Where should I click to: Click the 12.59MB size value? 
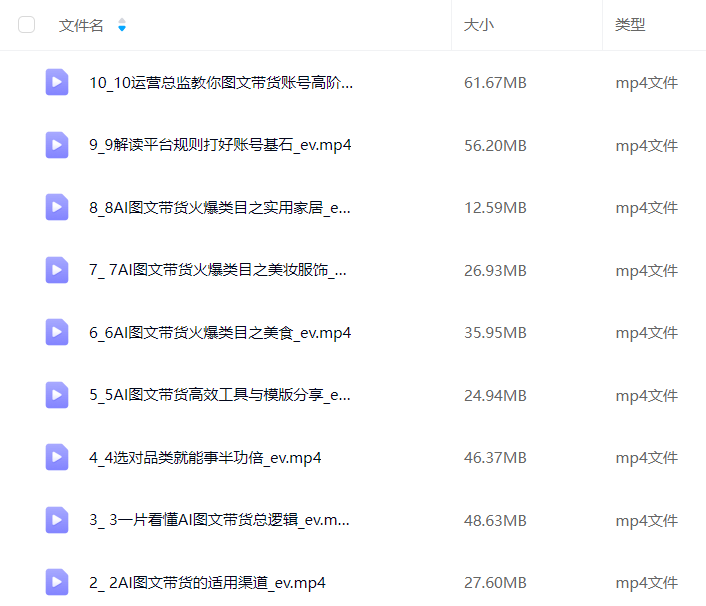[x=495, y=208]
